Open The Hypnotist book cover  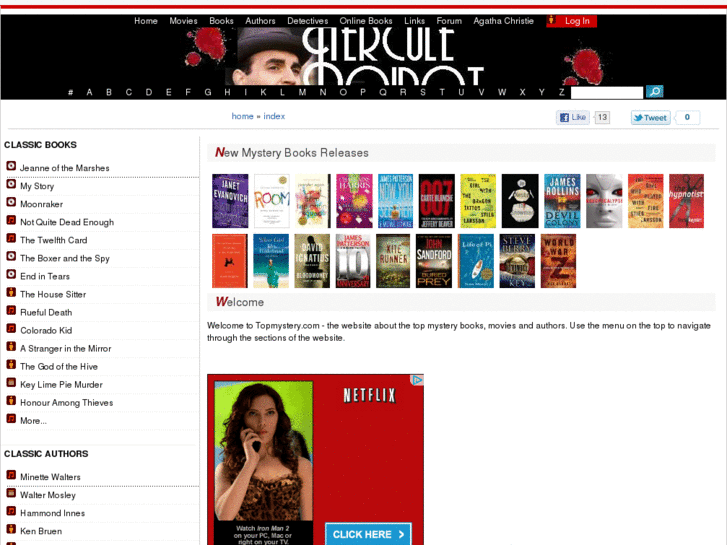[x=686, y=201]
